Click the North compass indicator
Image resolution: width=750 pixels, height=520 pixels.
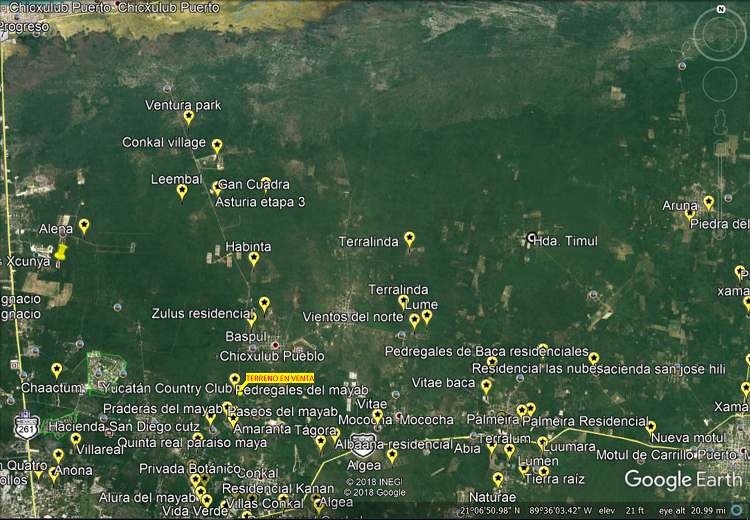[721, 9]
